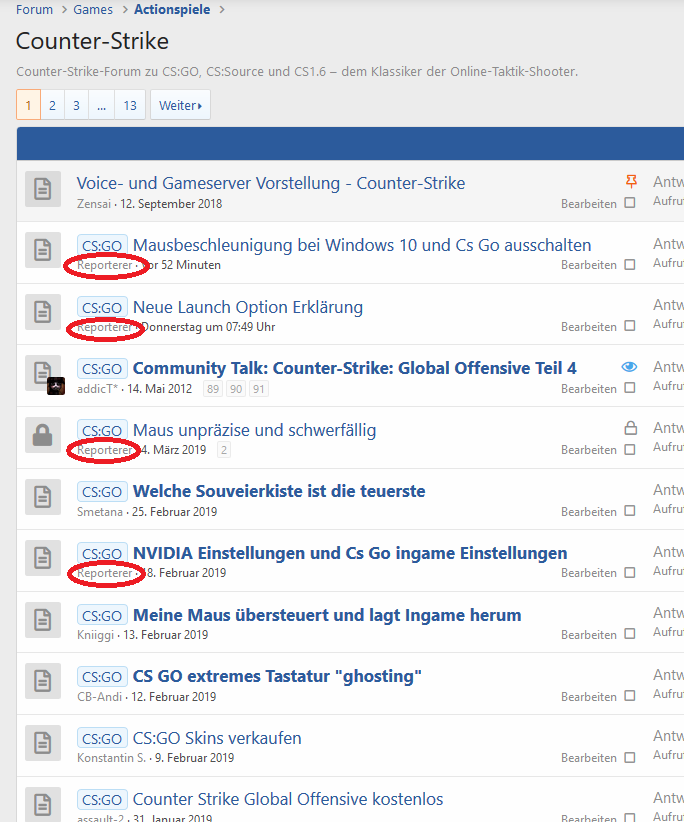Click thread icon beside Meine Maus übersteuert
Viewport: 690px width, 828px height.
point(43,620)
